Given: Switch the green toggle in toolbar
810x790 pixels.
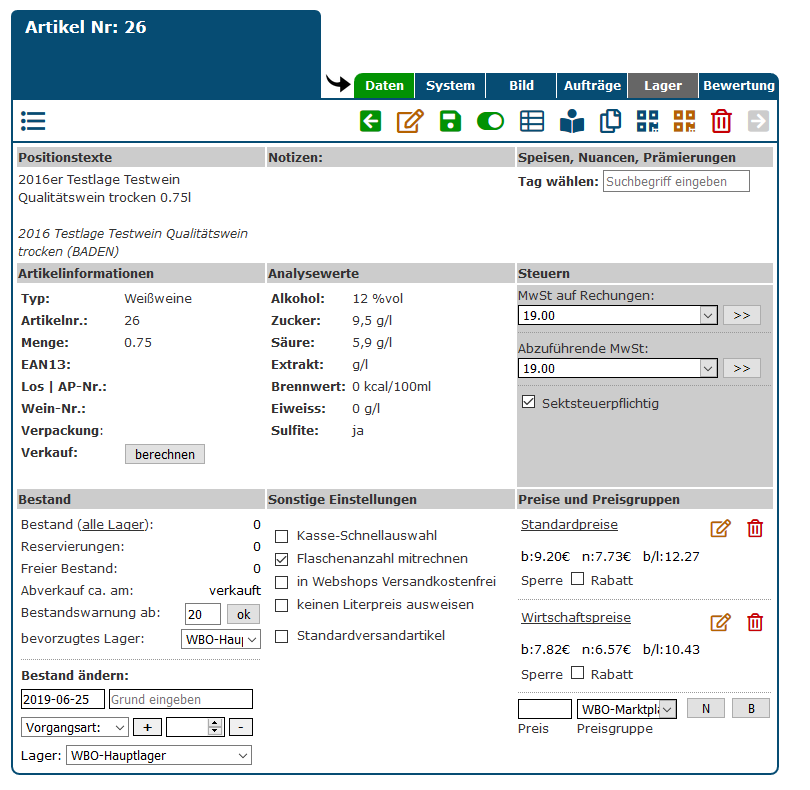Looking at the screenshot, I should 490,122.
